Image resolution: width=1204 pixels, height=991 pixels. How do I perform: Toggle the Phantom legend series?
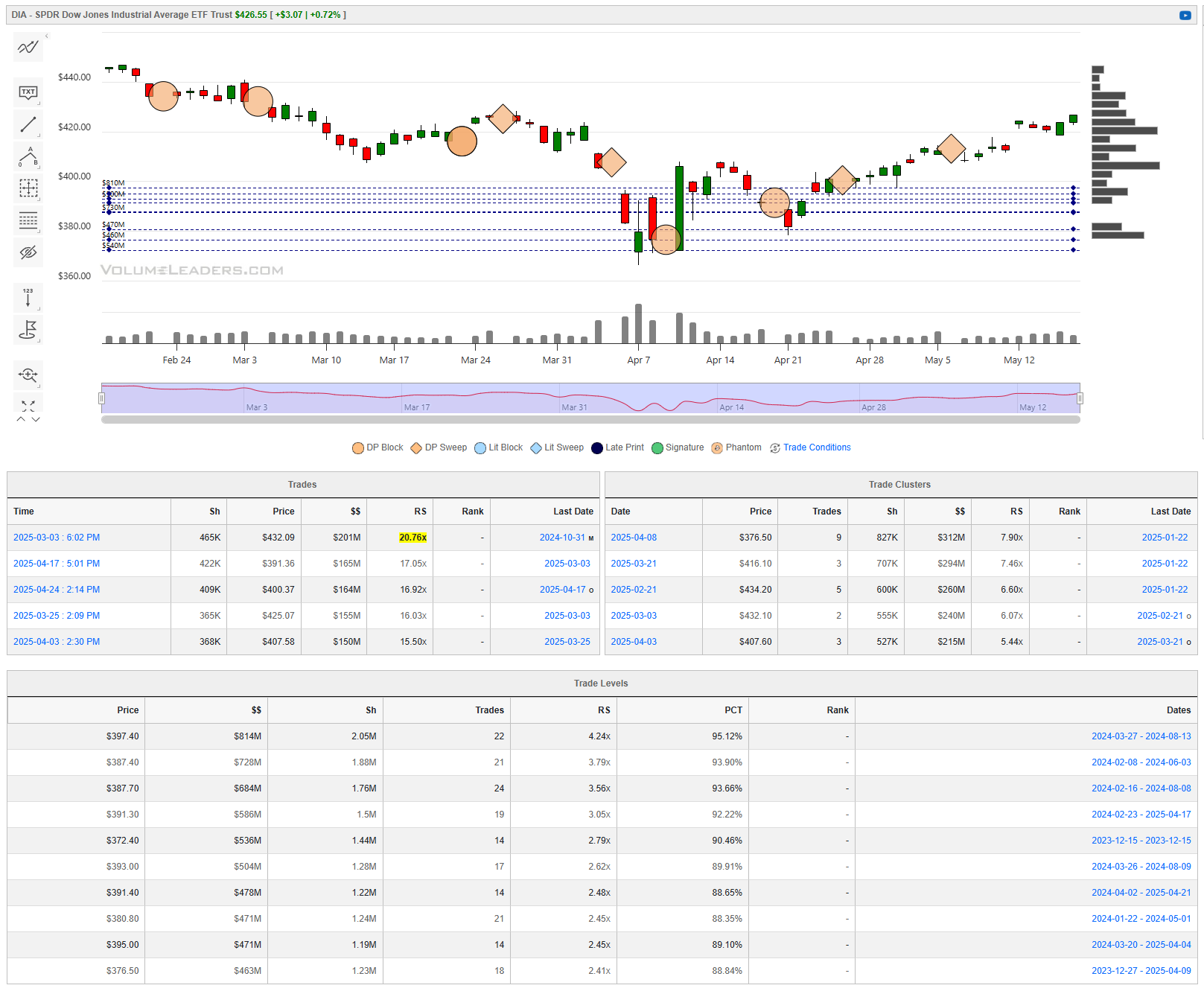pyautogui.click(x=736, y=448)
